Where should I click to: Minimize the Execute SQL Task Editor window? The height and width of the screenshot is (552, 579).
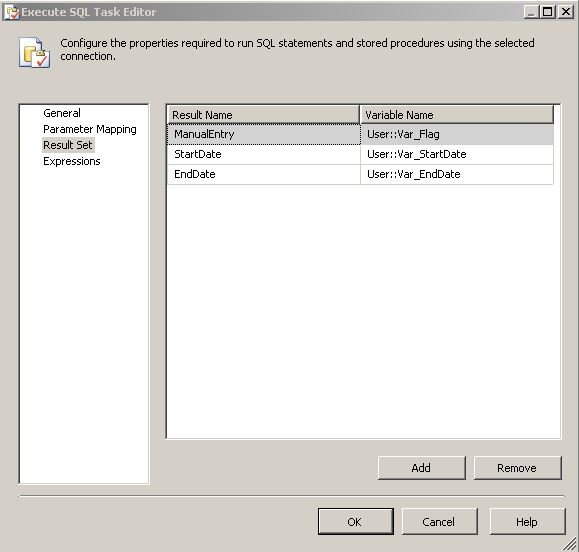click(531, 12)
